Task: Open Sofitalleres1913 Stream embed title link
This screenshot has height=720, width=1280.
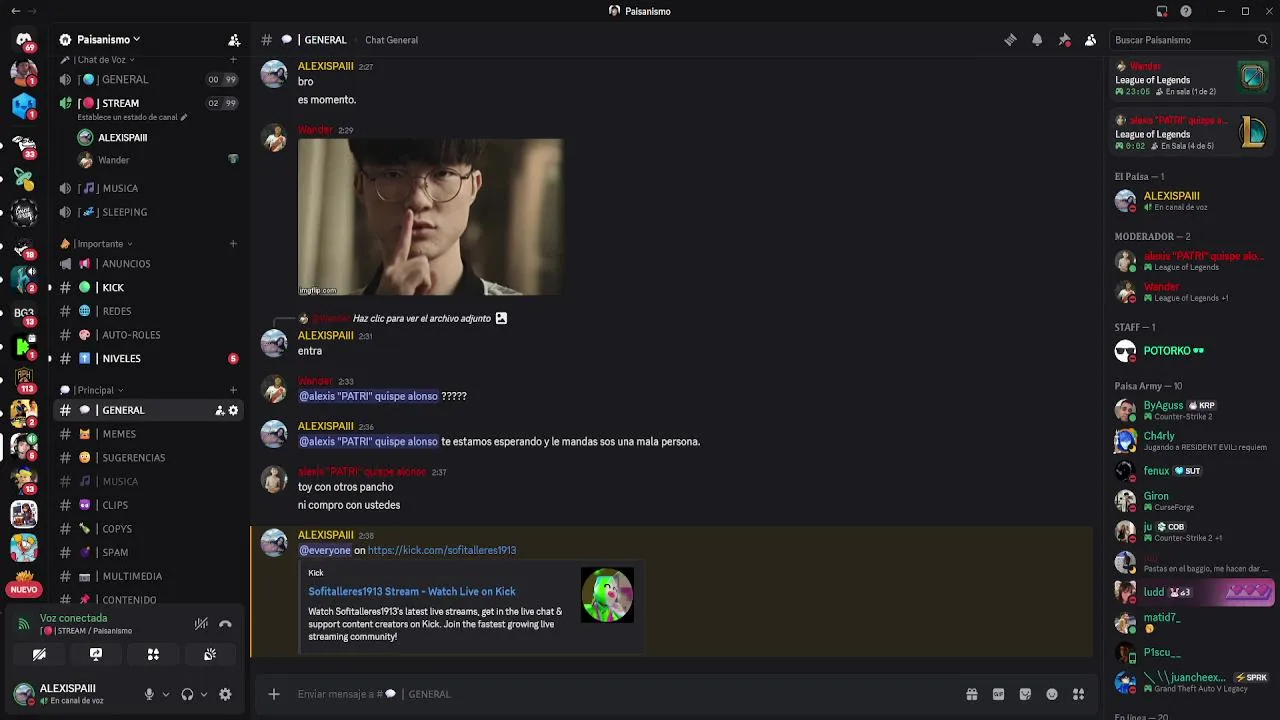Action: click(x=412, y=591)
